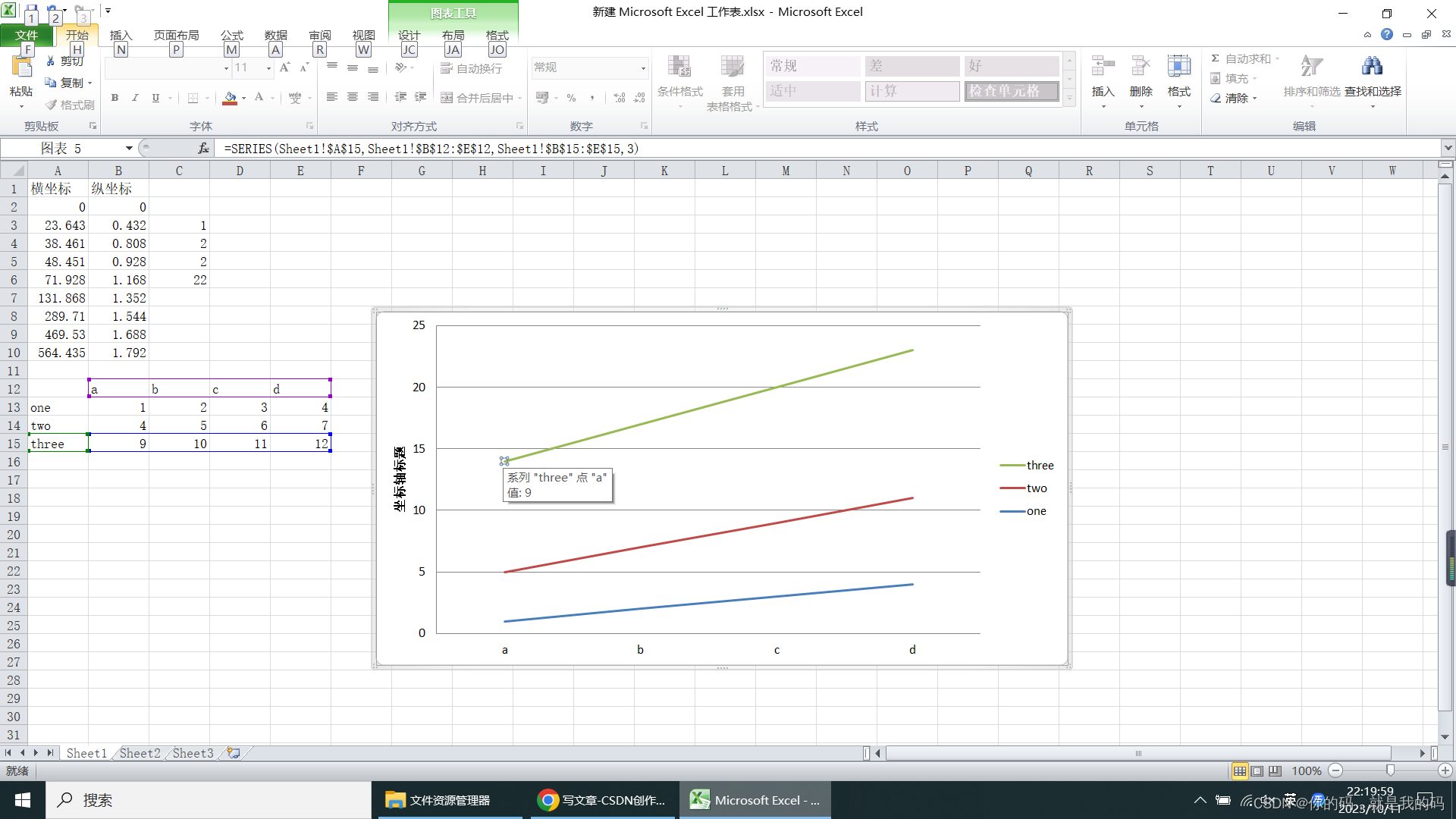Click the Conditional Formatting icon
The width and height of the screenshot is (1456, 819).
[679, 67]
